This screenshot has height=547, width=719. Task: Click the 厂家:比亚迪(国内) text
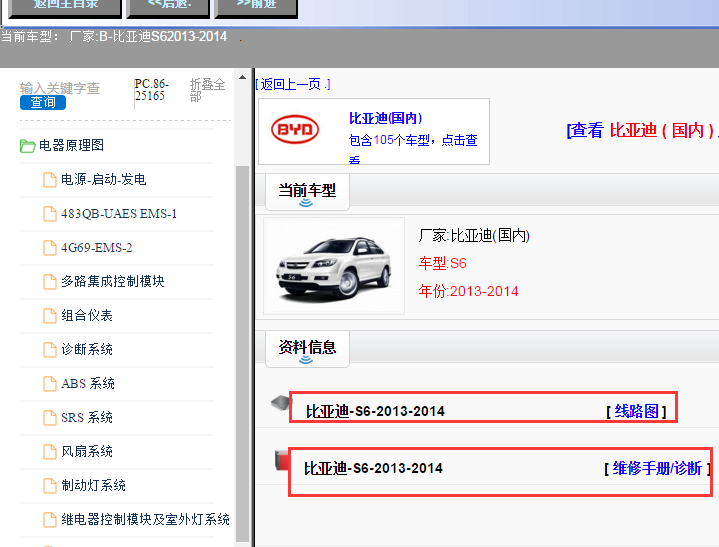474,236
